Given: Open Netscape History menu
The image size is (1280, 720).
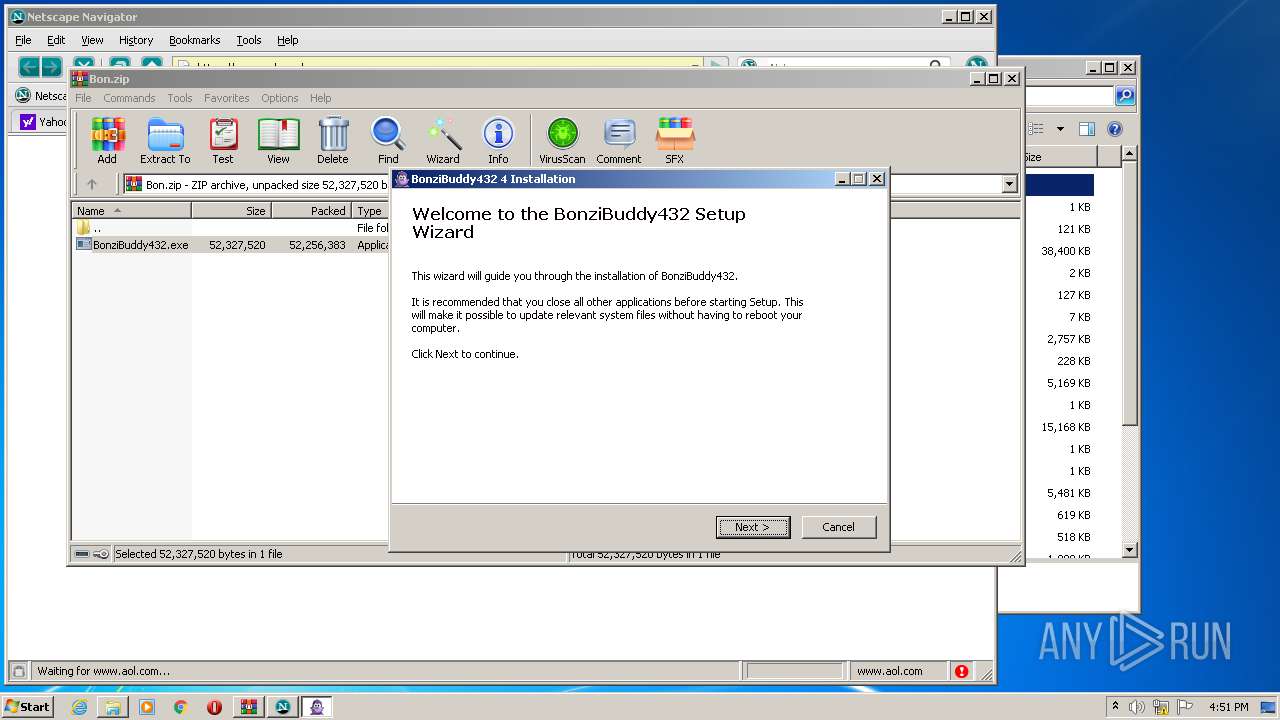Looking at the screenshot, I should tap(136, 40).
